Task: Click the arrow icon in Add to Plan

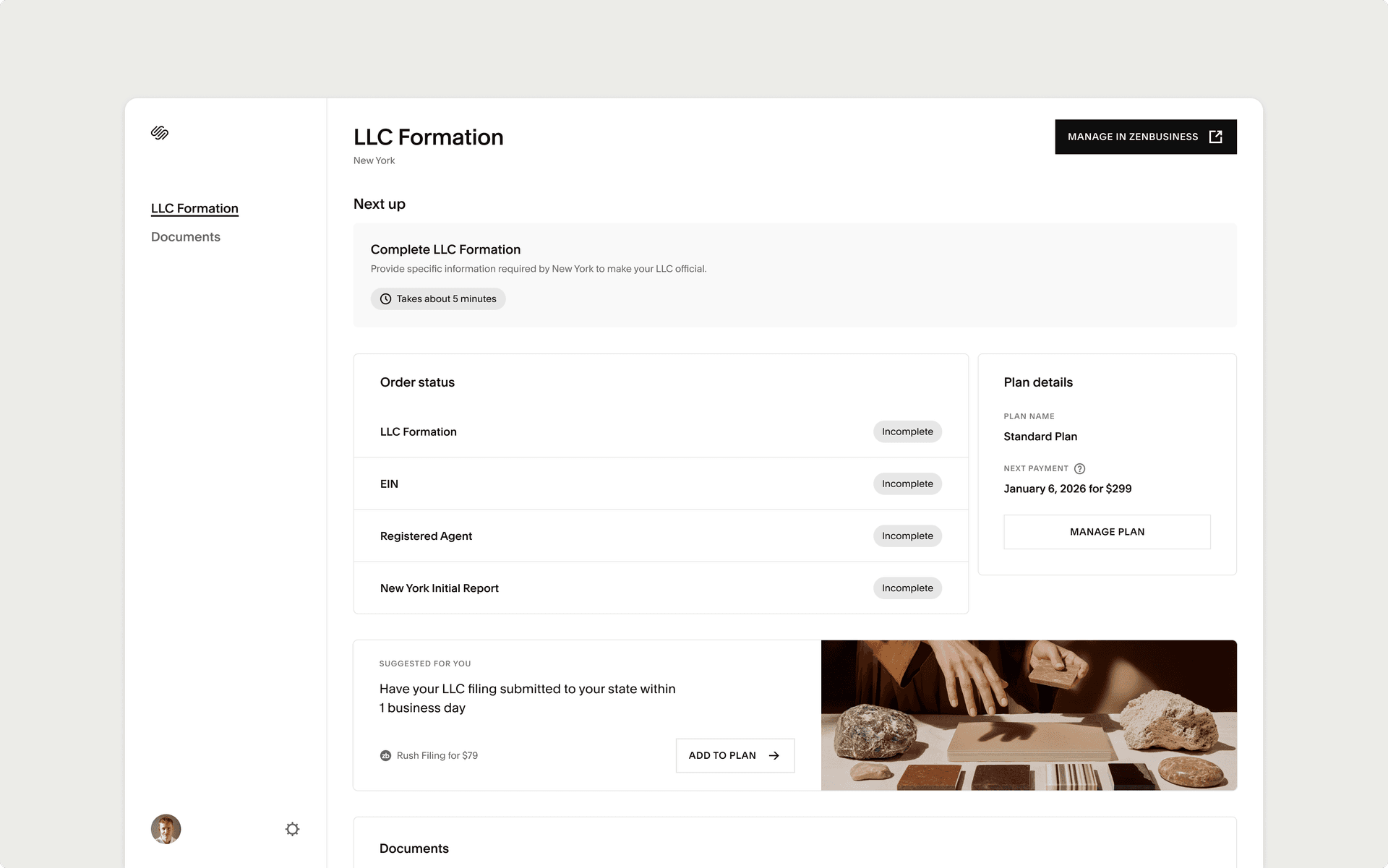Action: click(774, 755)
